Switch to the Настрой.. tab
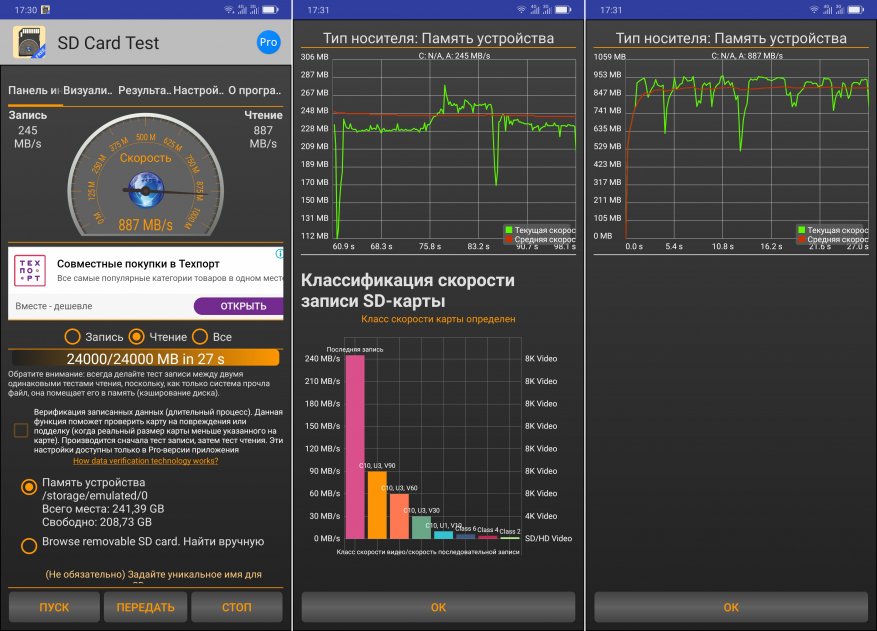Image resolution: width=877 pixels, height=631 pixels. [x=198, y=90]
